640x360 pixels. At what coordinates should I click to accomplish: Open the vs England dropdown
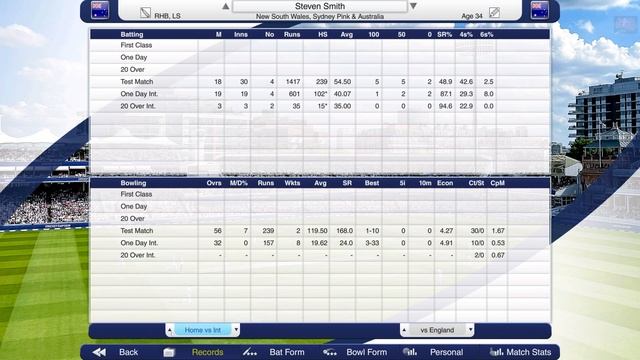point(437,330)
